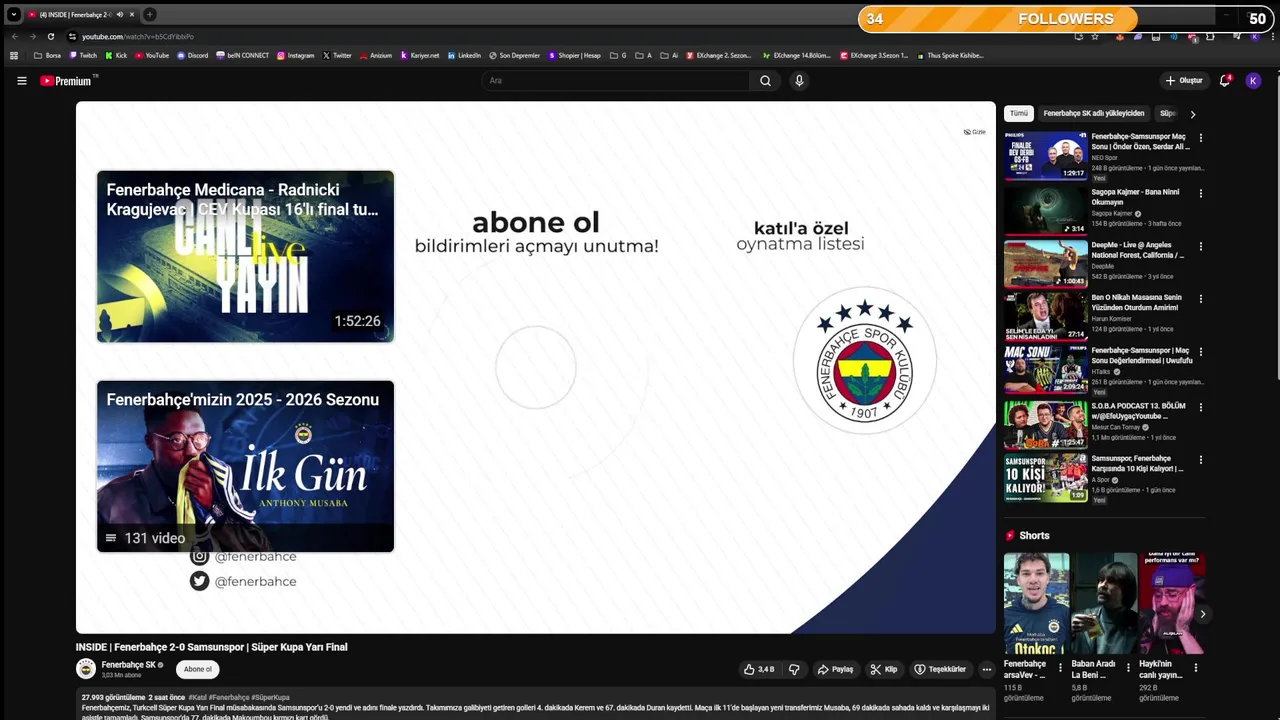Click the #SüperKupa hashtag
Viewport: 1280px width, 720px height.
(x=271, y=697)
